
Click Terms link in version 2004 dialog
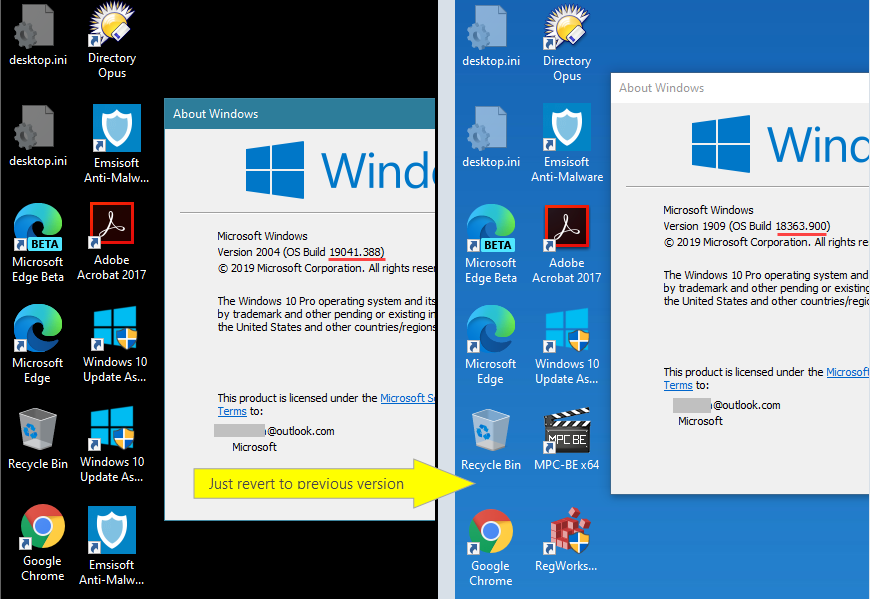[x=232, y=412]
